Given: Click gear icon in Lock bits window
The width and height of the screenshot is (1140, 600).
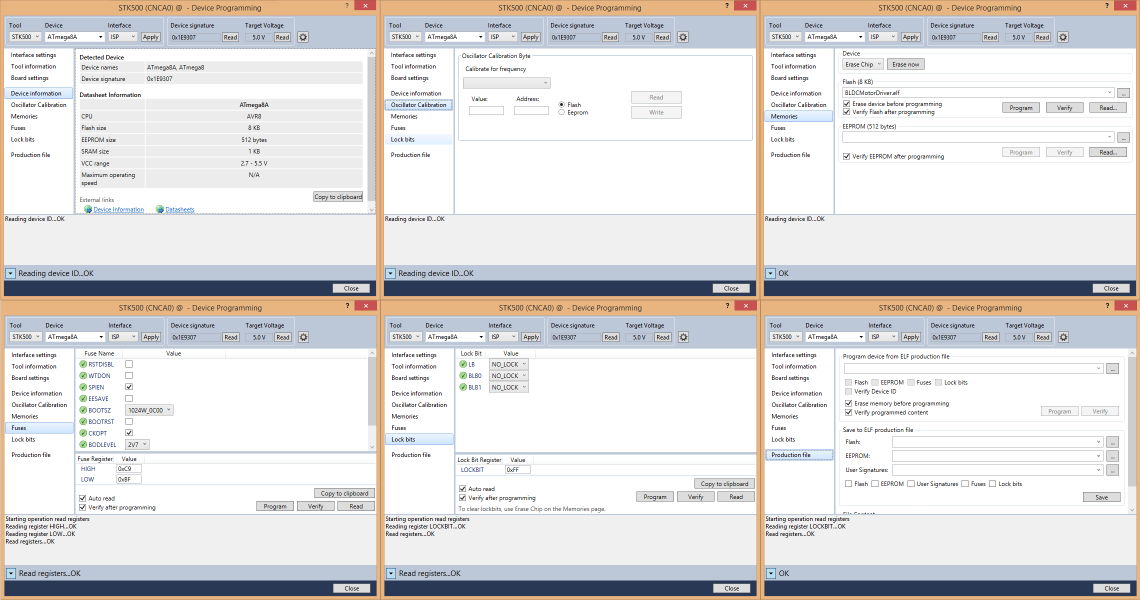Looking at the screenshot, I should [683, 337].
